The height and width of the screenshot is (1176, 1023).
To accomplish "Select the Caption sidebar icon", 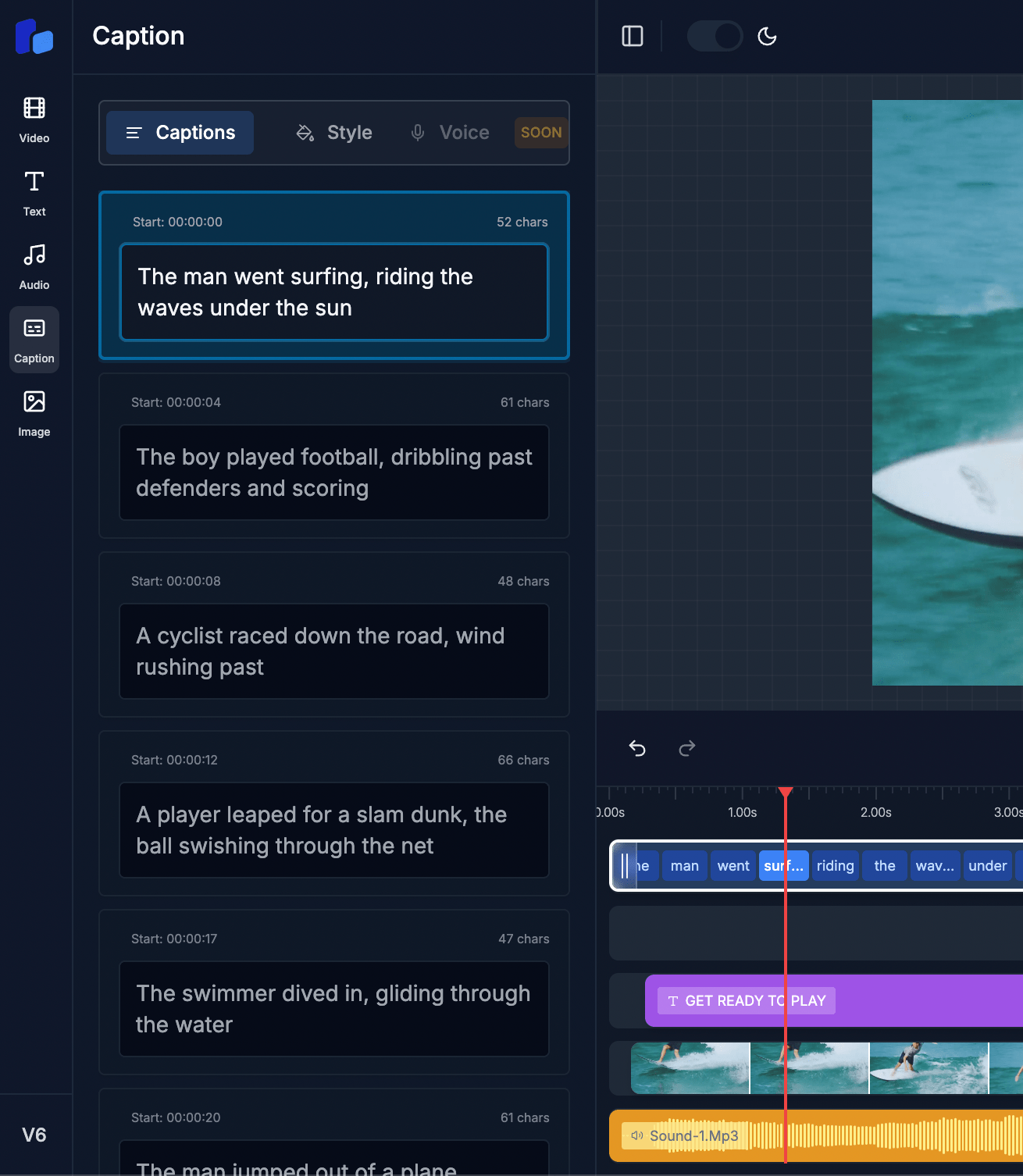I will [x=34, y=339].
